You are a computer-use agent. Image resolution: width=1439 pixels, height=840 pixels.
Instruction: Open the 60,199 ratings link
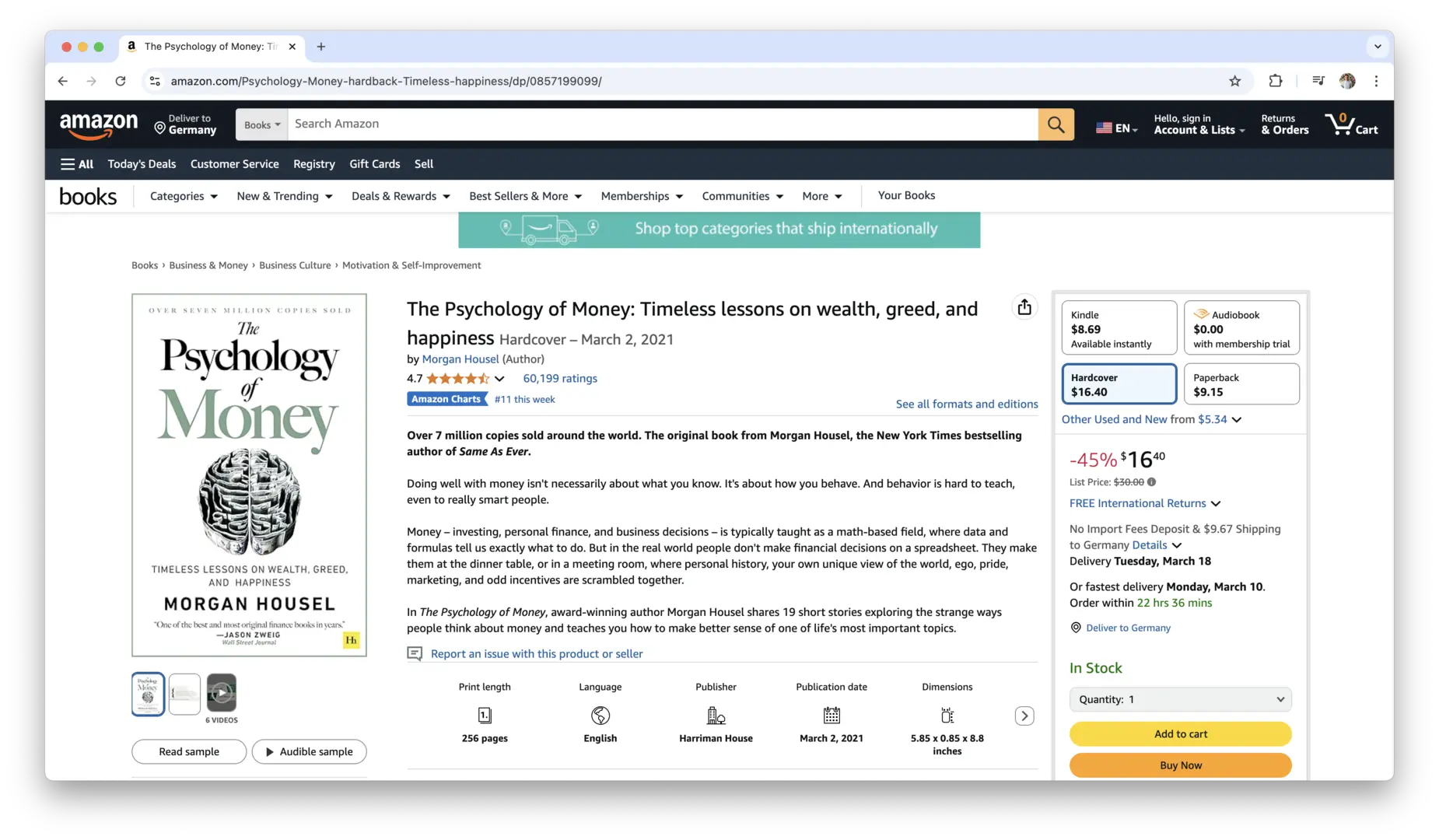560,379
